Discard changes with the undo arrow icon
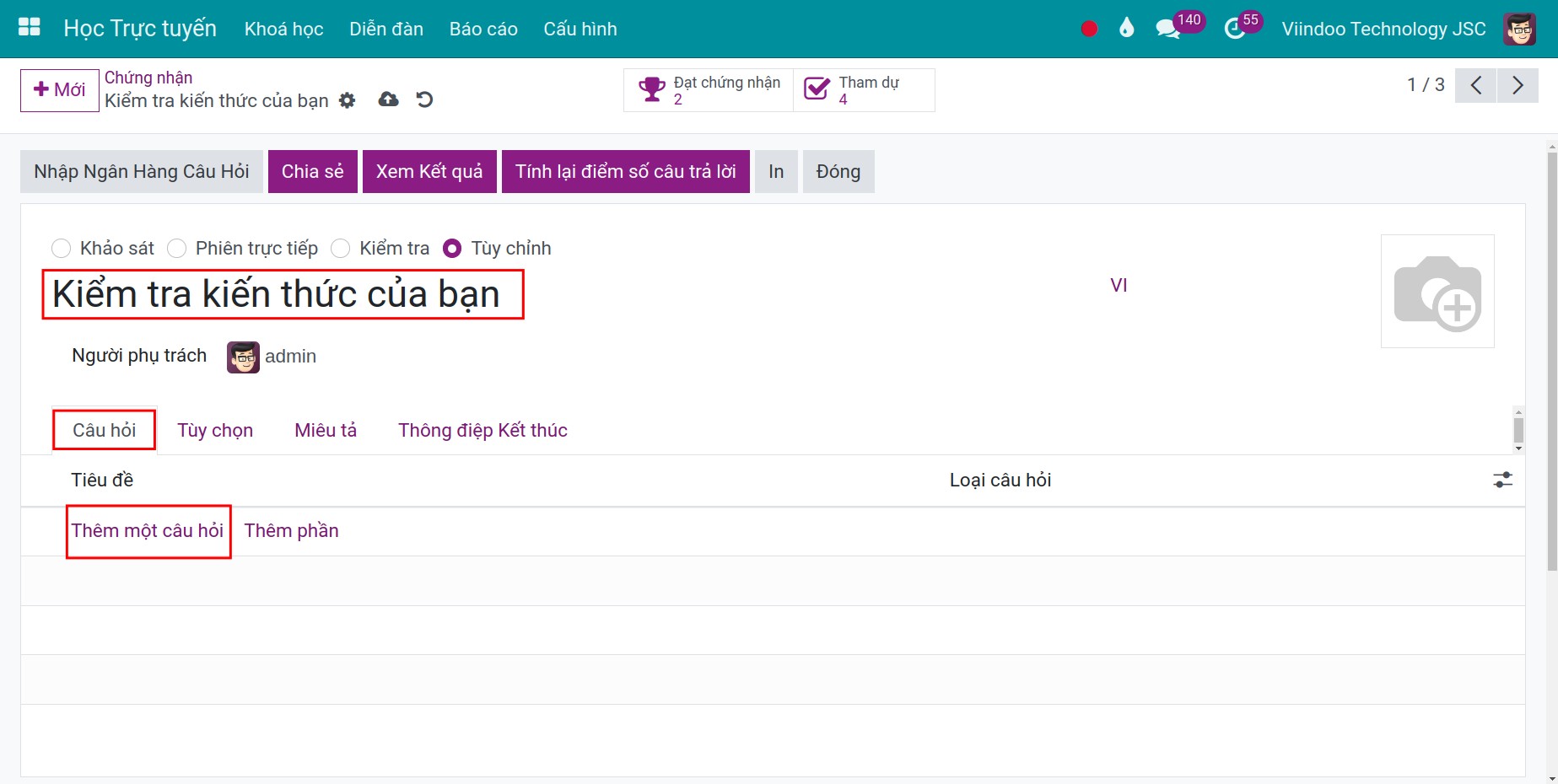Viewport: 1558px width, 784px height. 424,99
